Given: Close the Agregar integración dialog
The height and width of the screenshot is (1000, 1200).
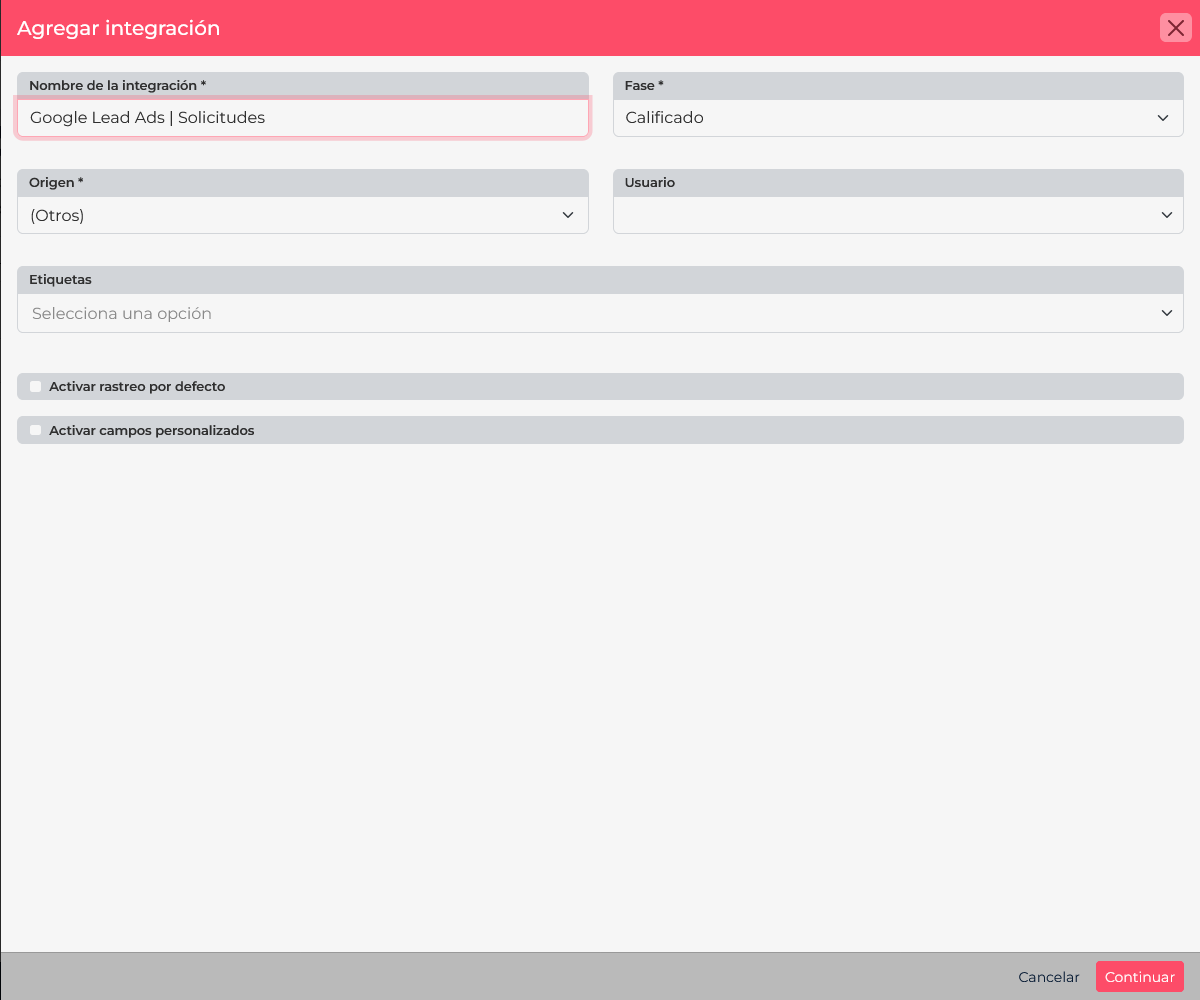Looking at the screenshot, I should coord(1175,28).
